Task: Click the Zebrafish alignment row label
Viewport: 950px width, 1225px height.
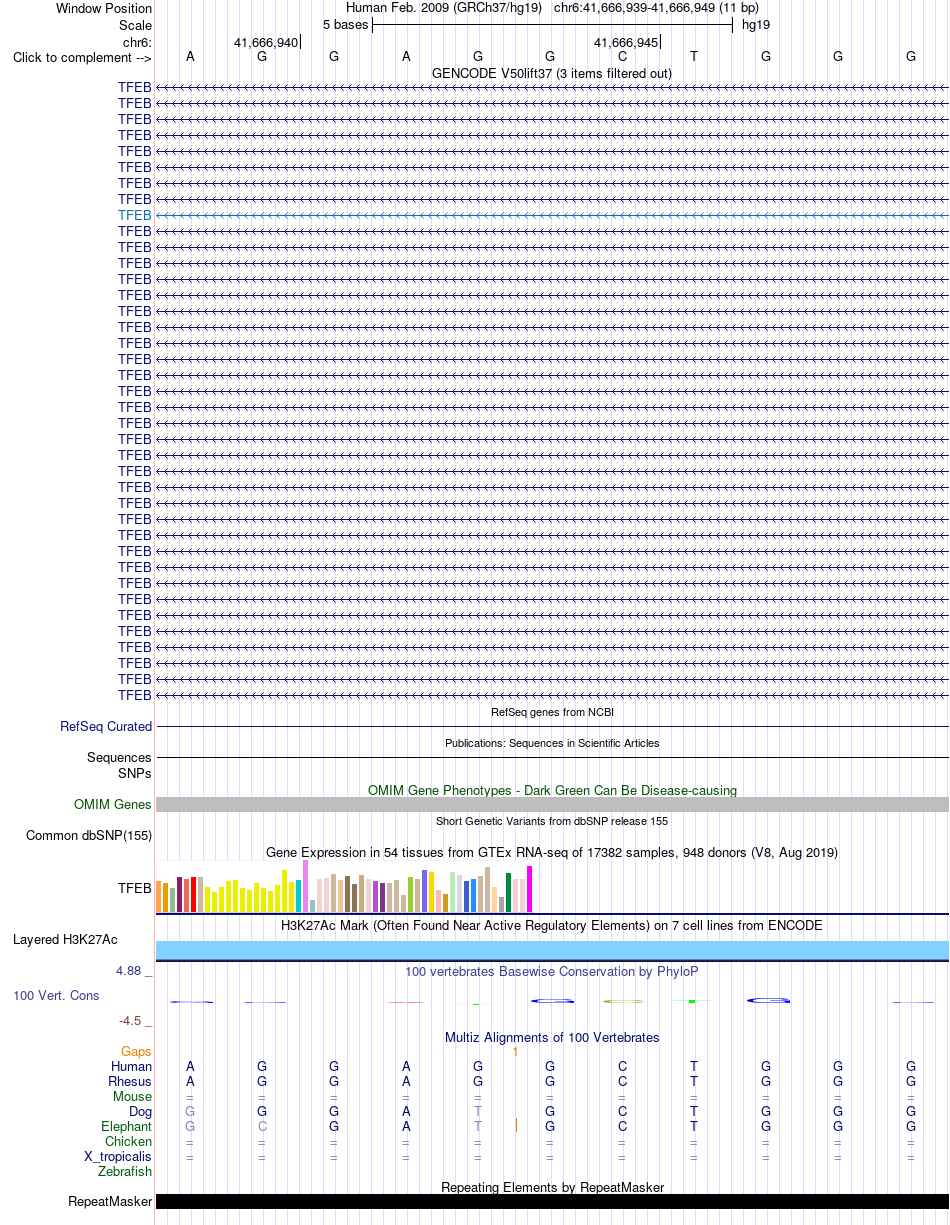Action: (125, 1172)
